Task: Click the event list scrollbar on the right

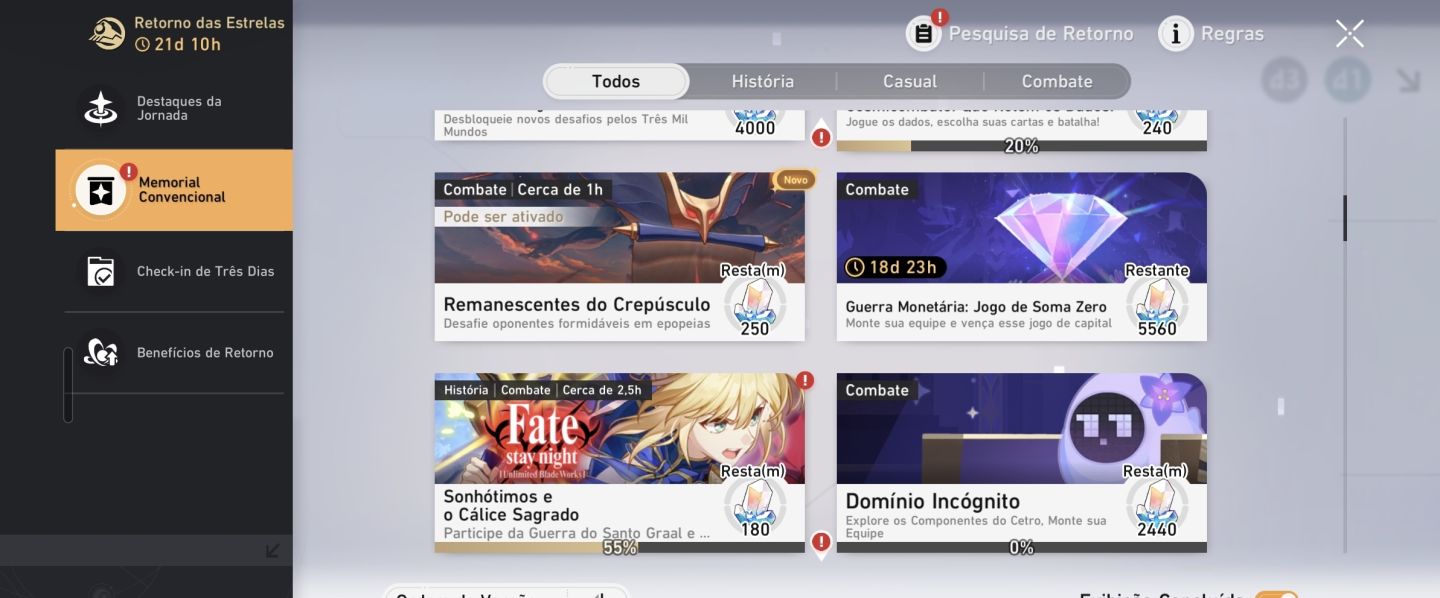Action: (1345, 218)
